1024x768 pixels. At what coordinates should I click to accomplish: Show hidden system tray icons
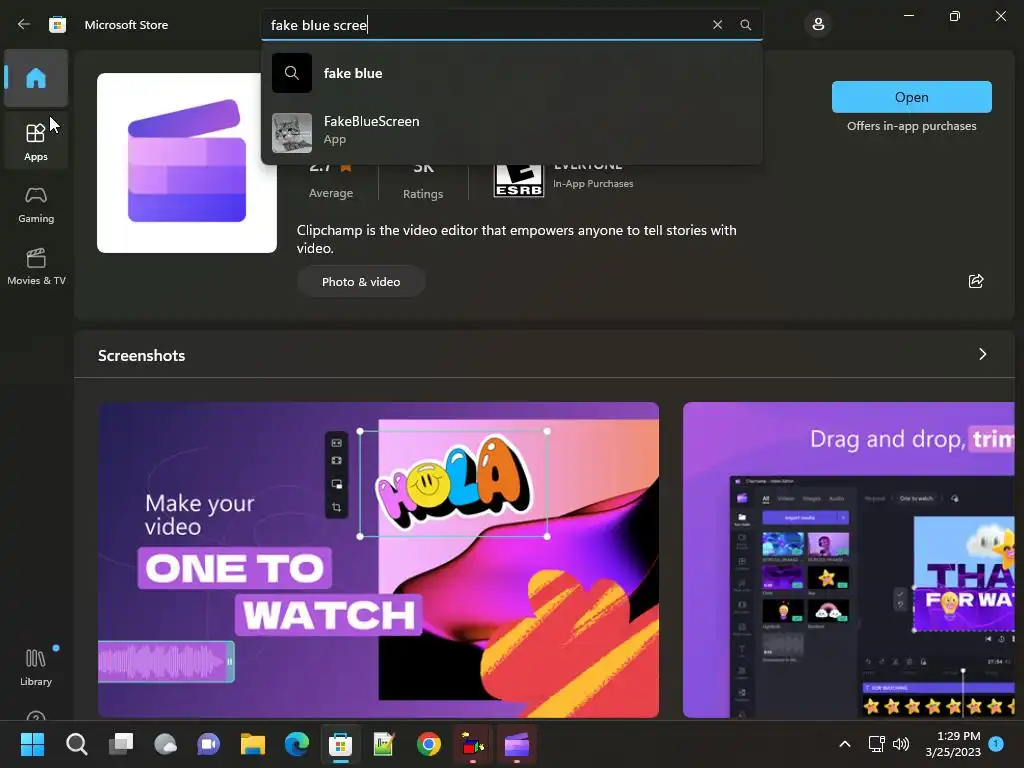tap(844, 744)
